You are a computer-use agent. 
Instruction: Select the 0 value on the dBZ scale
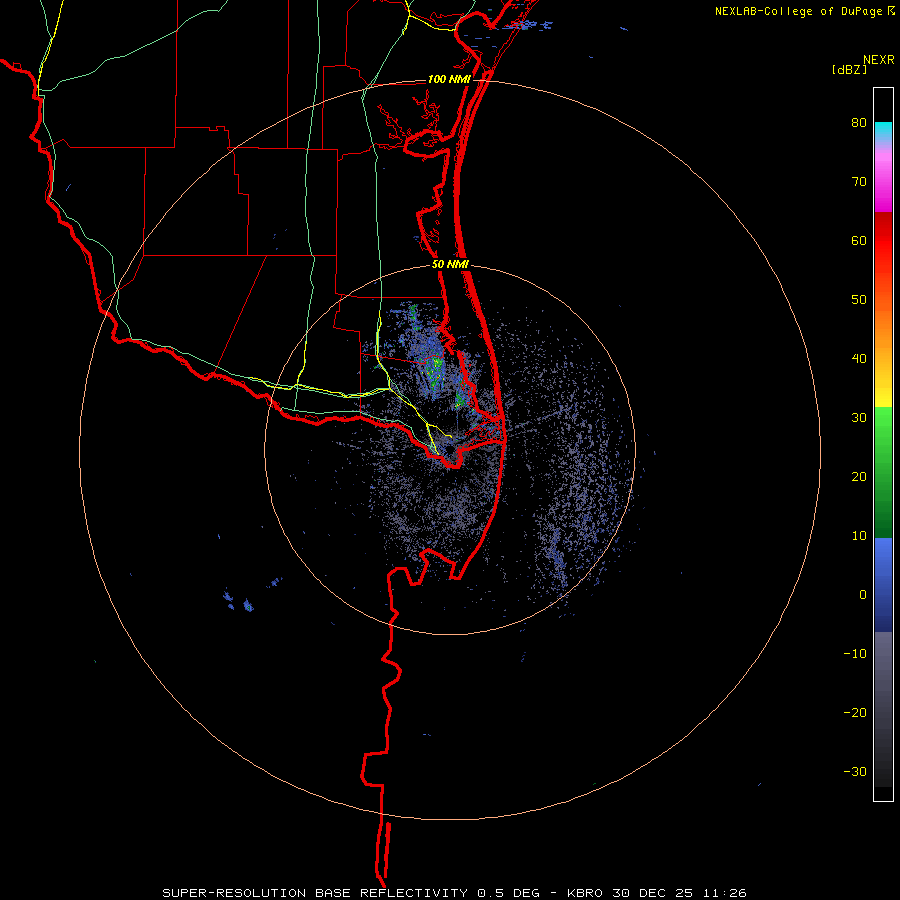point(863,595)
